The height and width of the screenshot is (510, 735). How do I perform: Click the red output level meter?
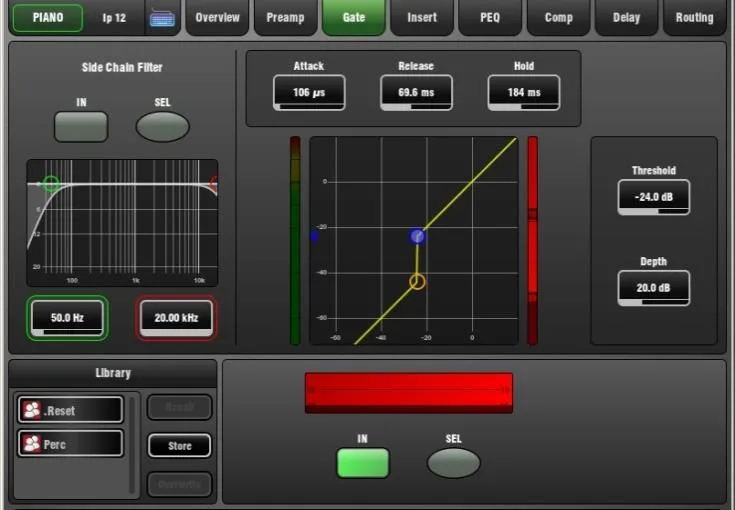pyautogui.click(x=532, y=240)
